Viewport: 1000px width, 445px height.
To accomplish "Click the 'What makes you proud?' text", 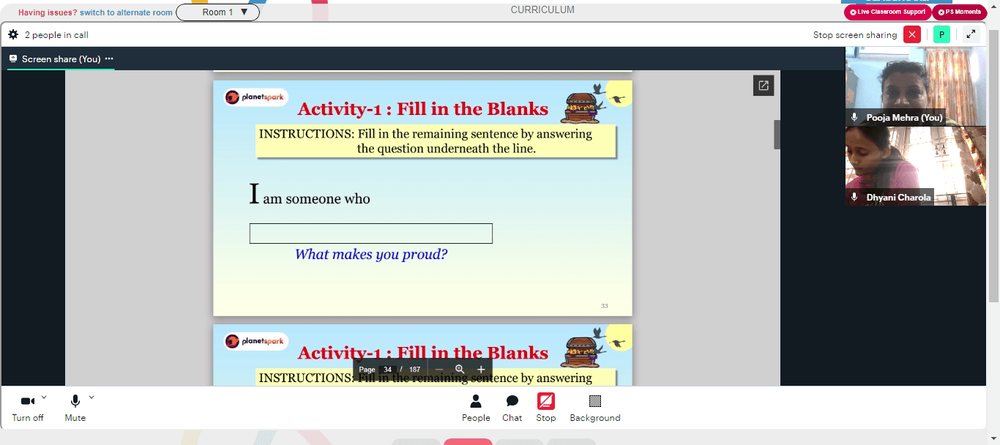I will click(371, 254).
